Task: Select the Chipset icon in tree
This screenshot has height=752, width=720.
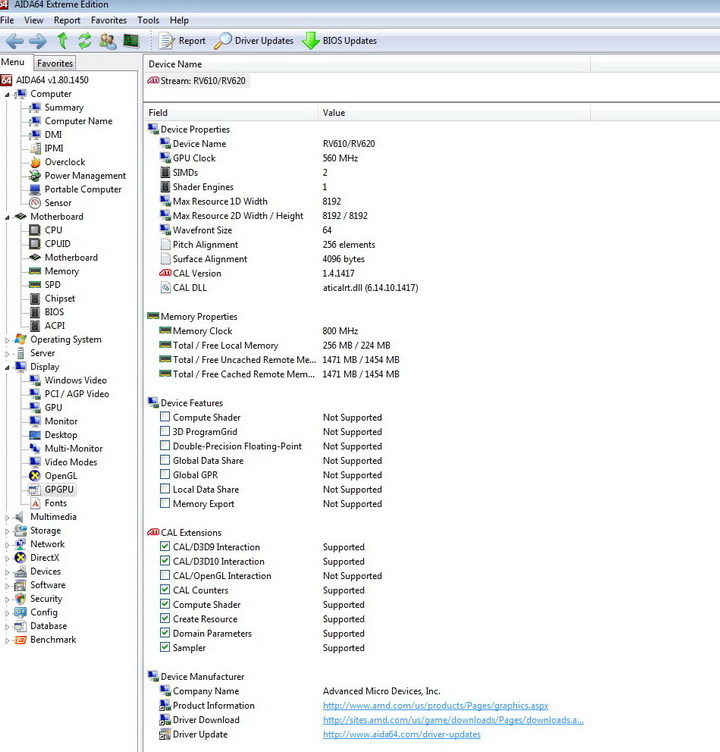Action: (x=35, y=298)
